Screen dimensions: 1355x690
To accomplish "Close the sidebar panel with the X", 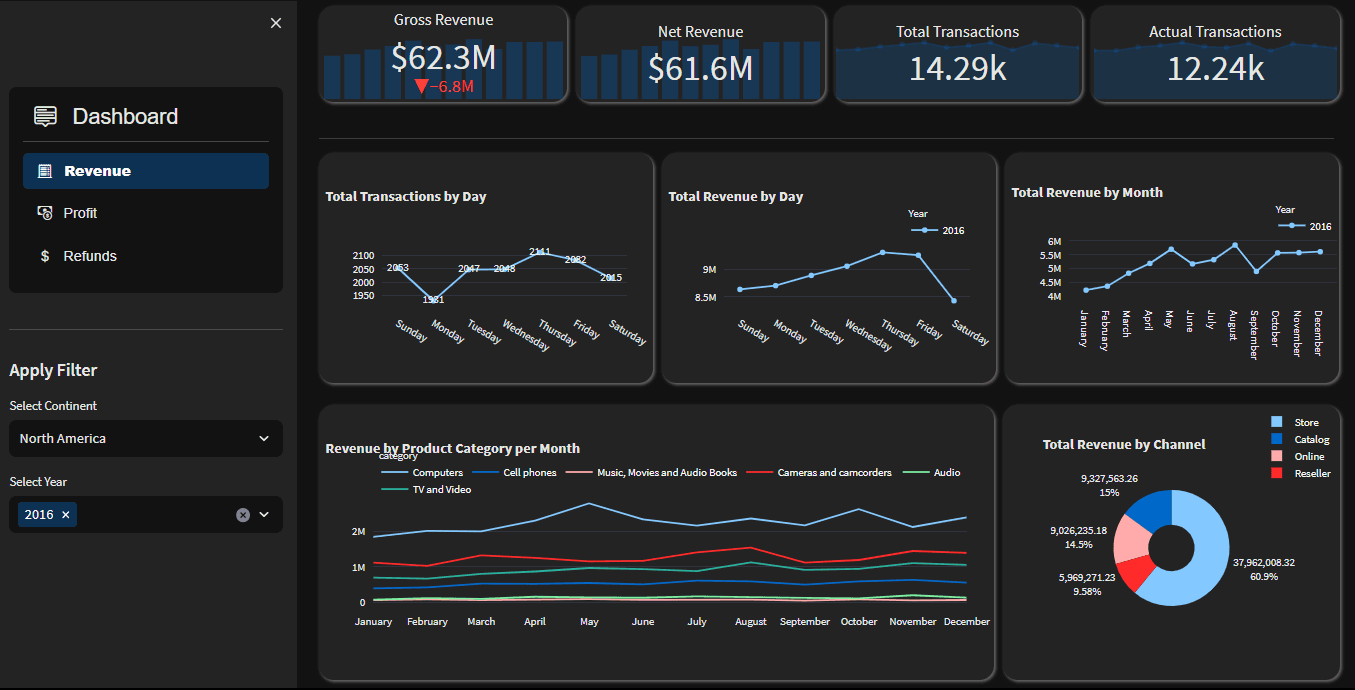I will coord(275,23).
